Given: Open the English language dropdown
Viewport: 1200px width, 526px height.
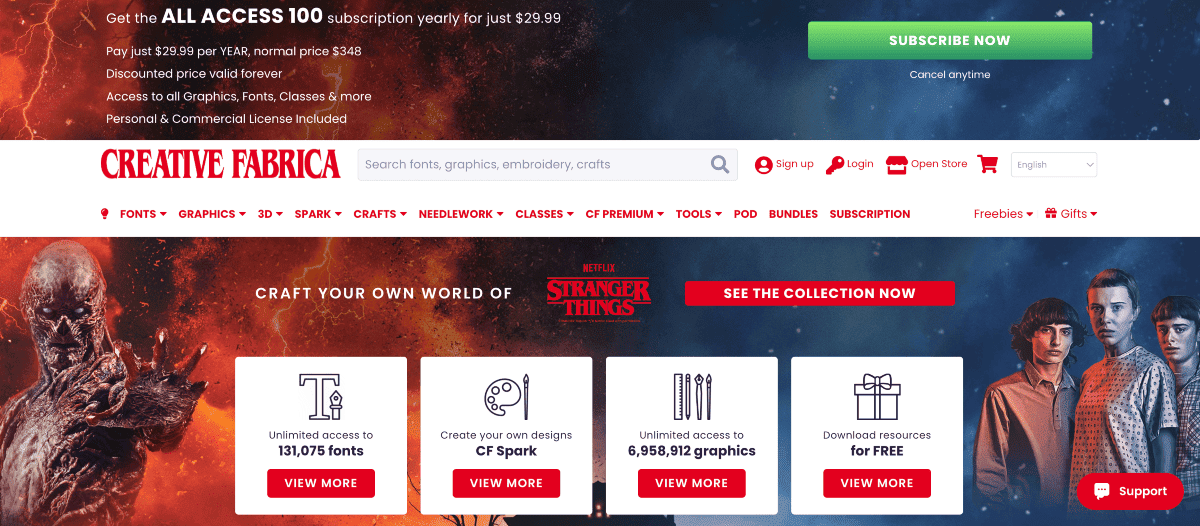Looking at the screenshot, I should click(1054, 165).
